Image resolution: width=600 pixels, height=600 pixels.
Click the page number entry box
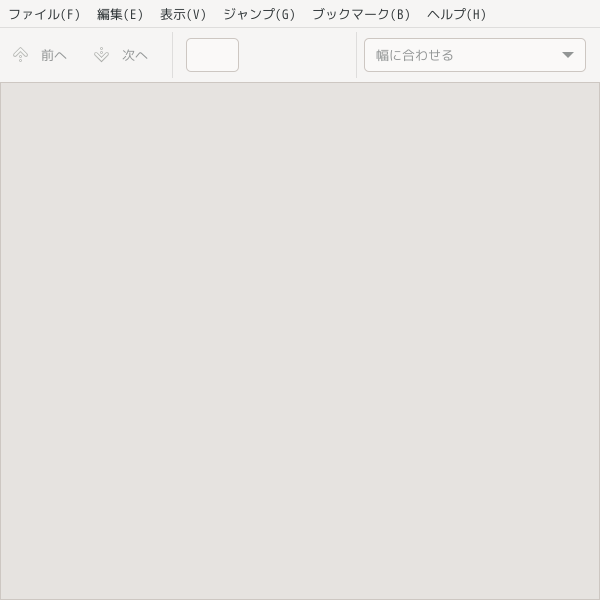212,55
